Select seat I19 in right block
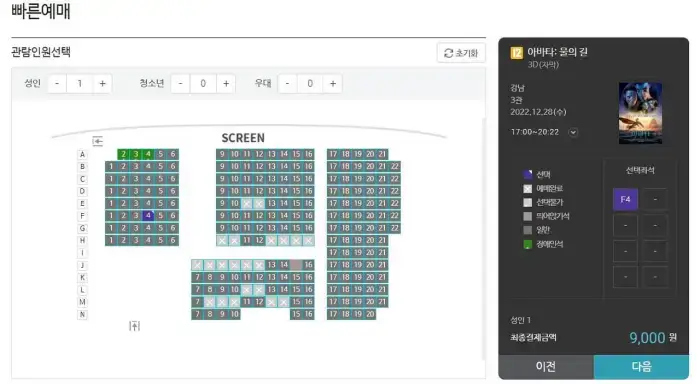The height and width of the screenshot is (384, 700). pyautogui.click(x=358, y=252)
